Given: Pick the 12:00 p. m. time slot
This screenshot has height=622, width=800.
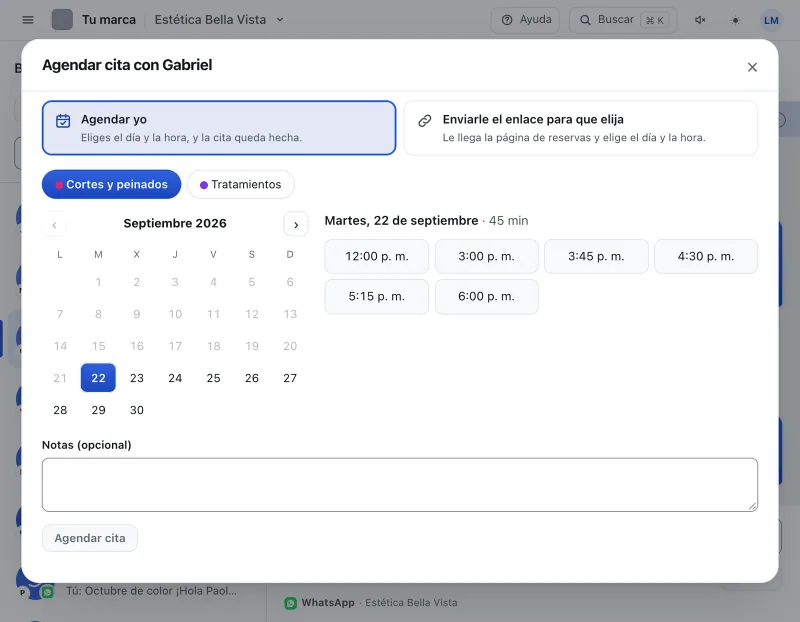Looking at the screenshot, I should (377, 256).
